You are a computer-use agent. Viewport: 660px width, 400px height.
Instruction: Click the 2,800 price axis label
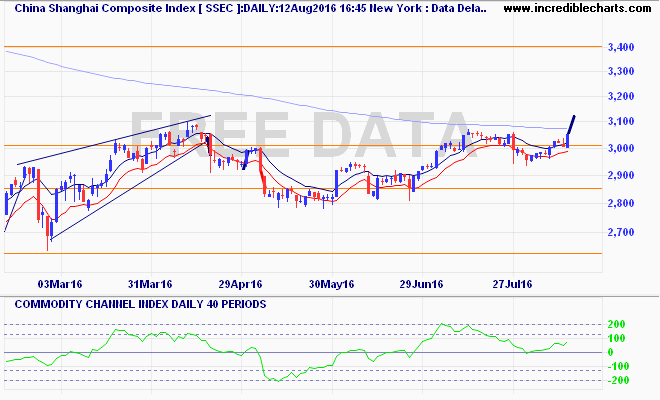[x=620, y=204]
